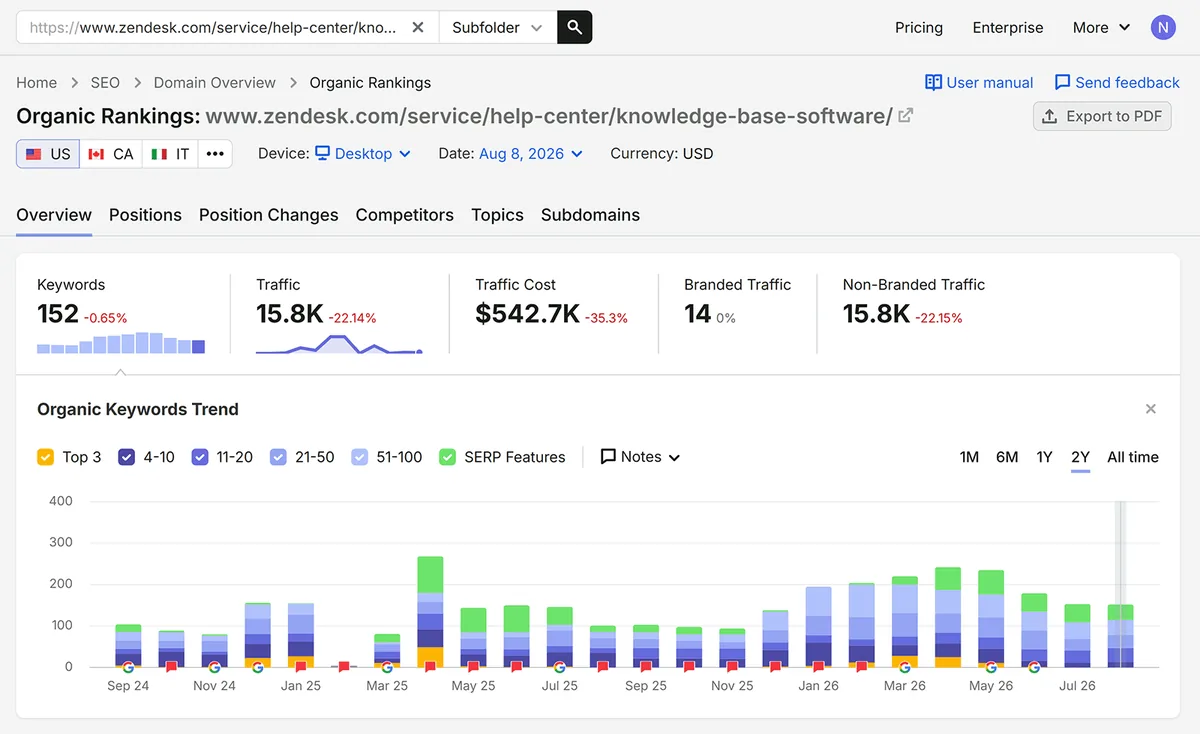1200x734 pixels.
Task: Click the Non-Branded Traffic 15.8K value
Action: 876,314
